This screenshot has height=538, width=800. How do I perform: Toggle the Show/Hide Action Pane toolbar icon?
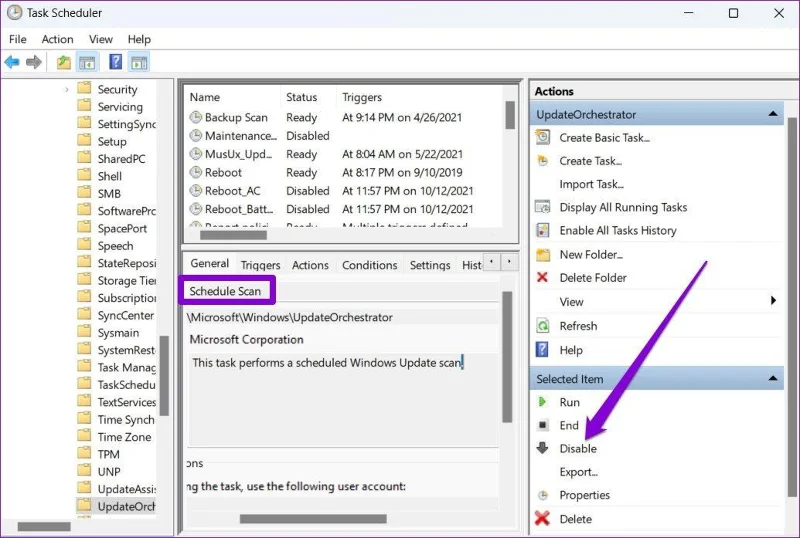[139, 62]
